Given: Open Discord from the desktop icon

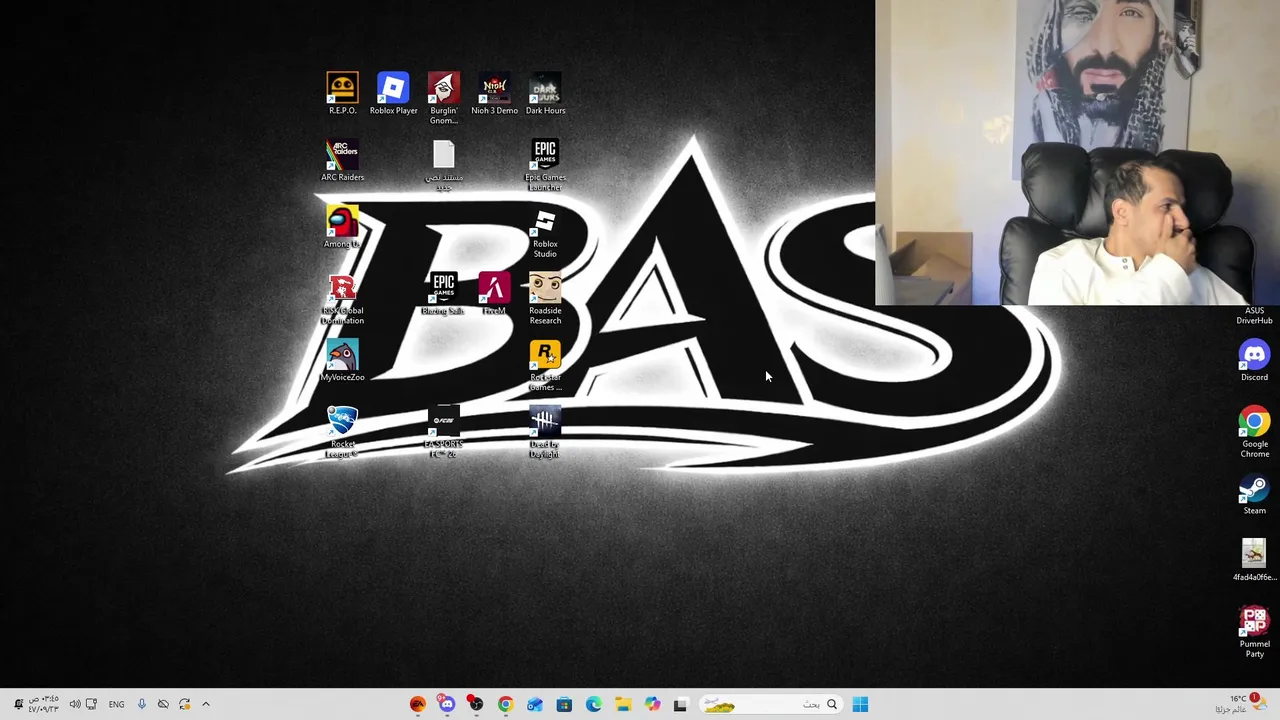Looking at the screenshot, I should [x=1254, y=361].
